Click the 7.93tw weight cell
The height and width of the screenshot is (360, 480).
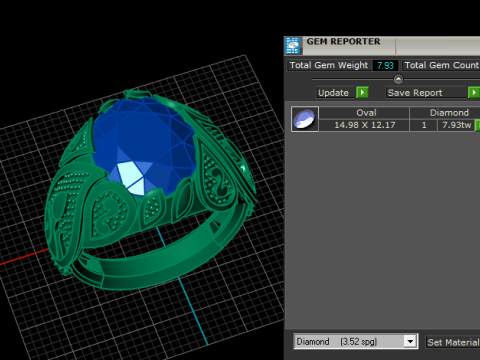(x=456, y=125)
